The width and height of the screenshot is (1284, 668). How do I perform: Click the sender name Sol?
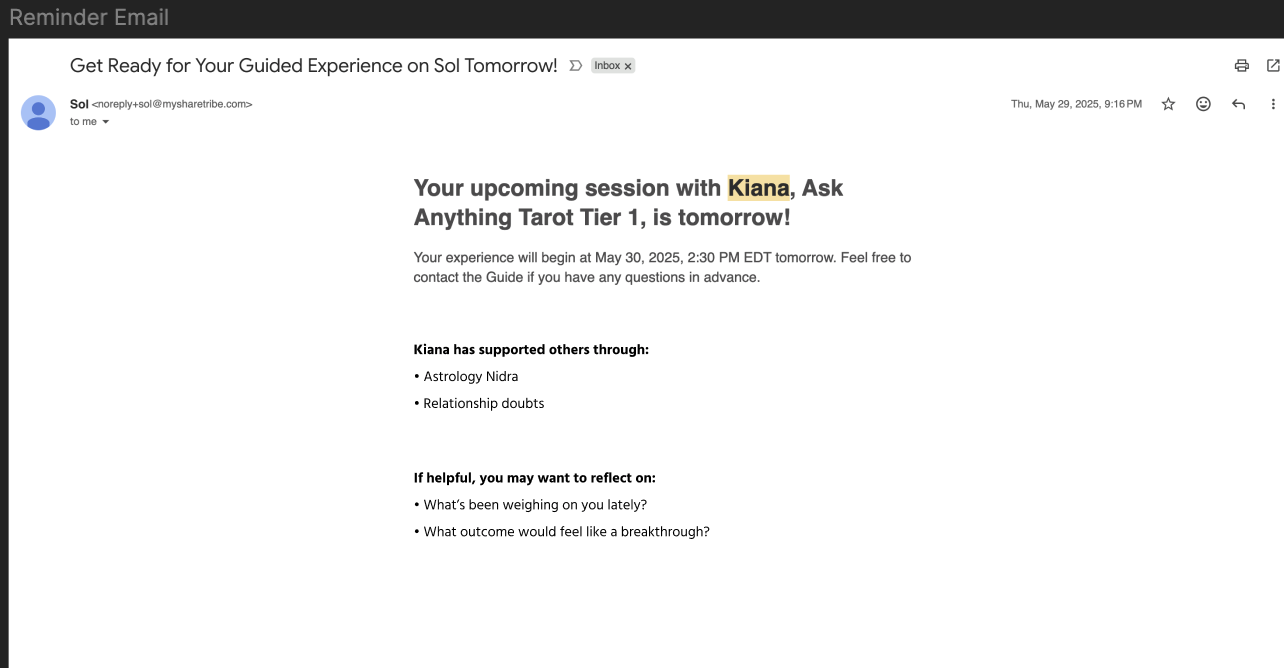pyautogui.click(x=79, y=103)
